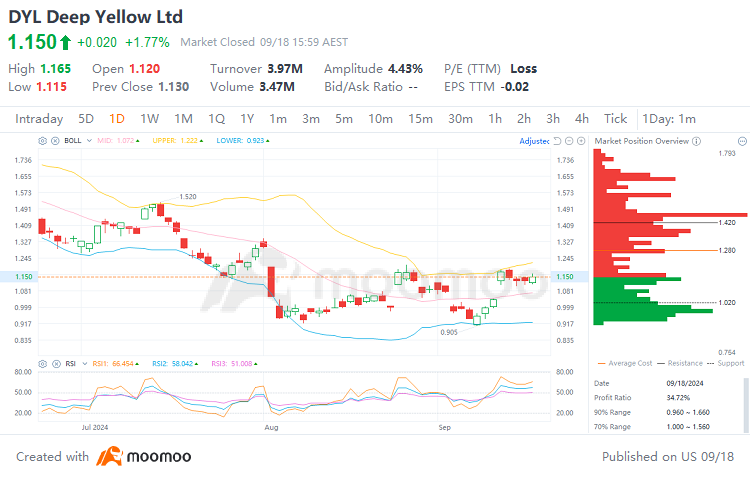Zoom out the chart with minus icon
Screen dimensions: 750x477
[x=569, y=141]
